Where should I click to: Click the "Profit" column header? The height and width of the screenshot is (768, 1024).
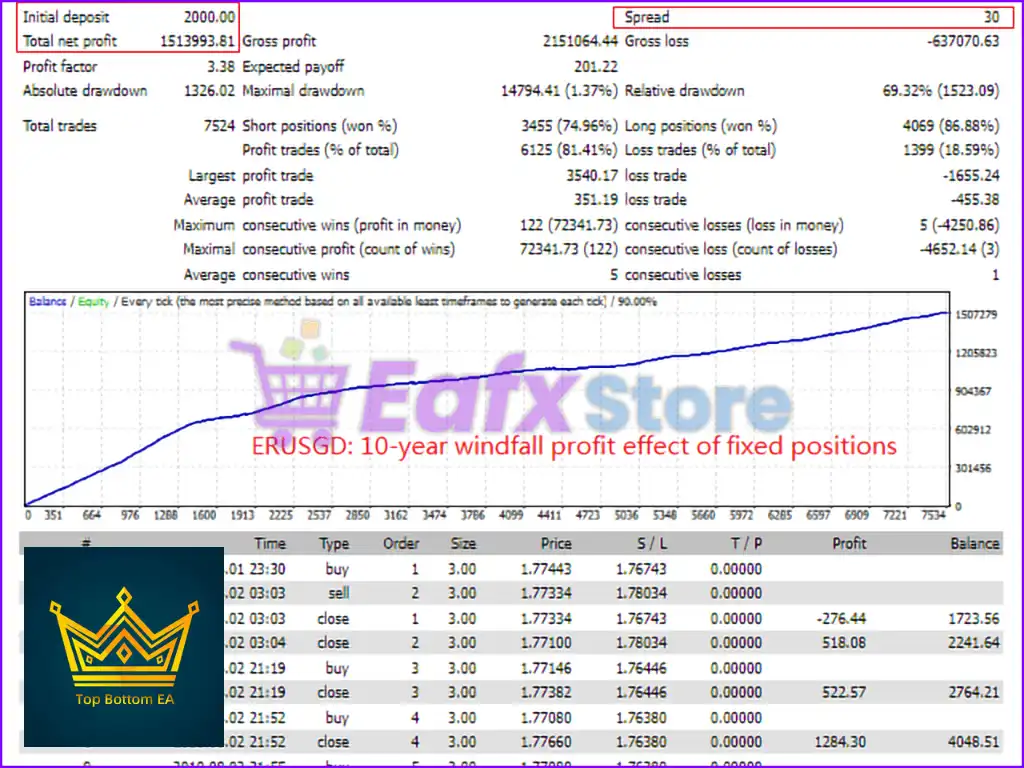pyautogui.click(x=849, y=543)
